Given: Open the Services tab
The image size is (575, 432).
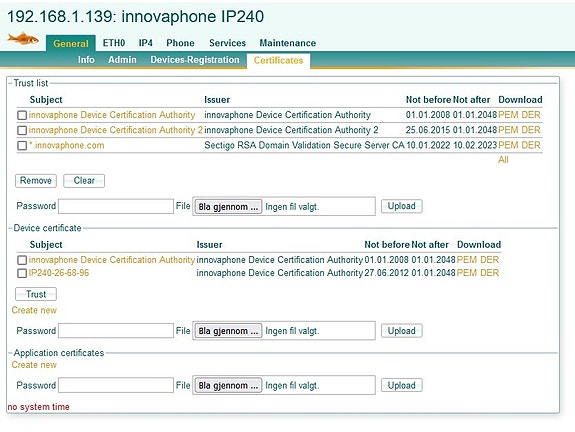Looking at the screenshot, I should click(x=227, y=43).
